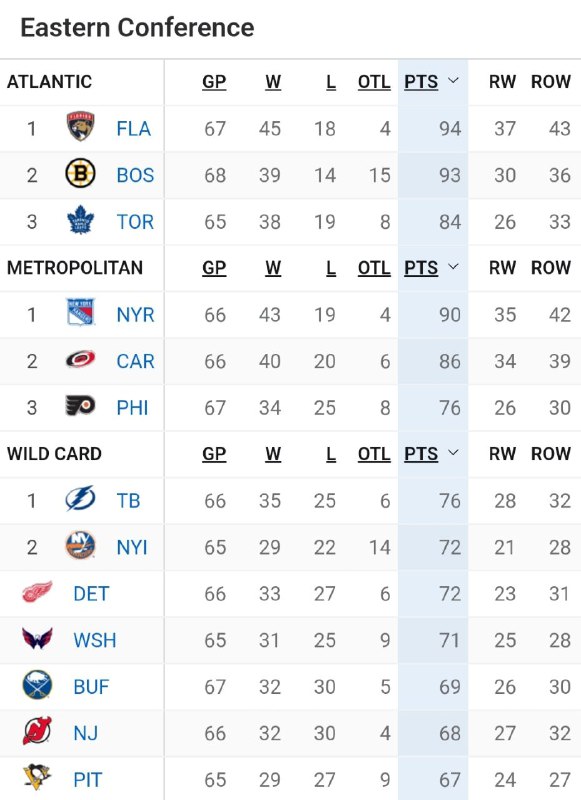581x800 pixels.
Task: Click the Detroit Red Wings logo
Action: tap(37, 592)
